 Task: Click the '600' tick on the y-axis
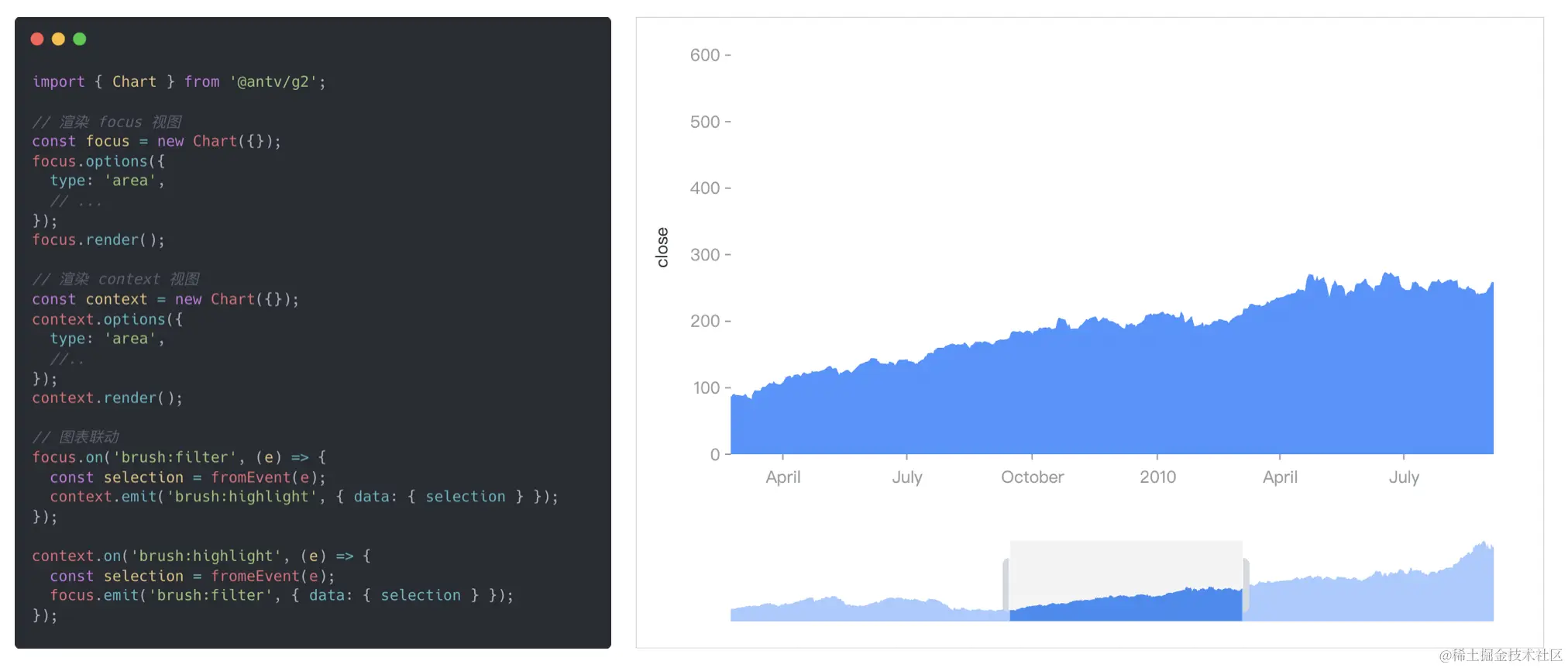705,55
